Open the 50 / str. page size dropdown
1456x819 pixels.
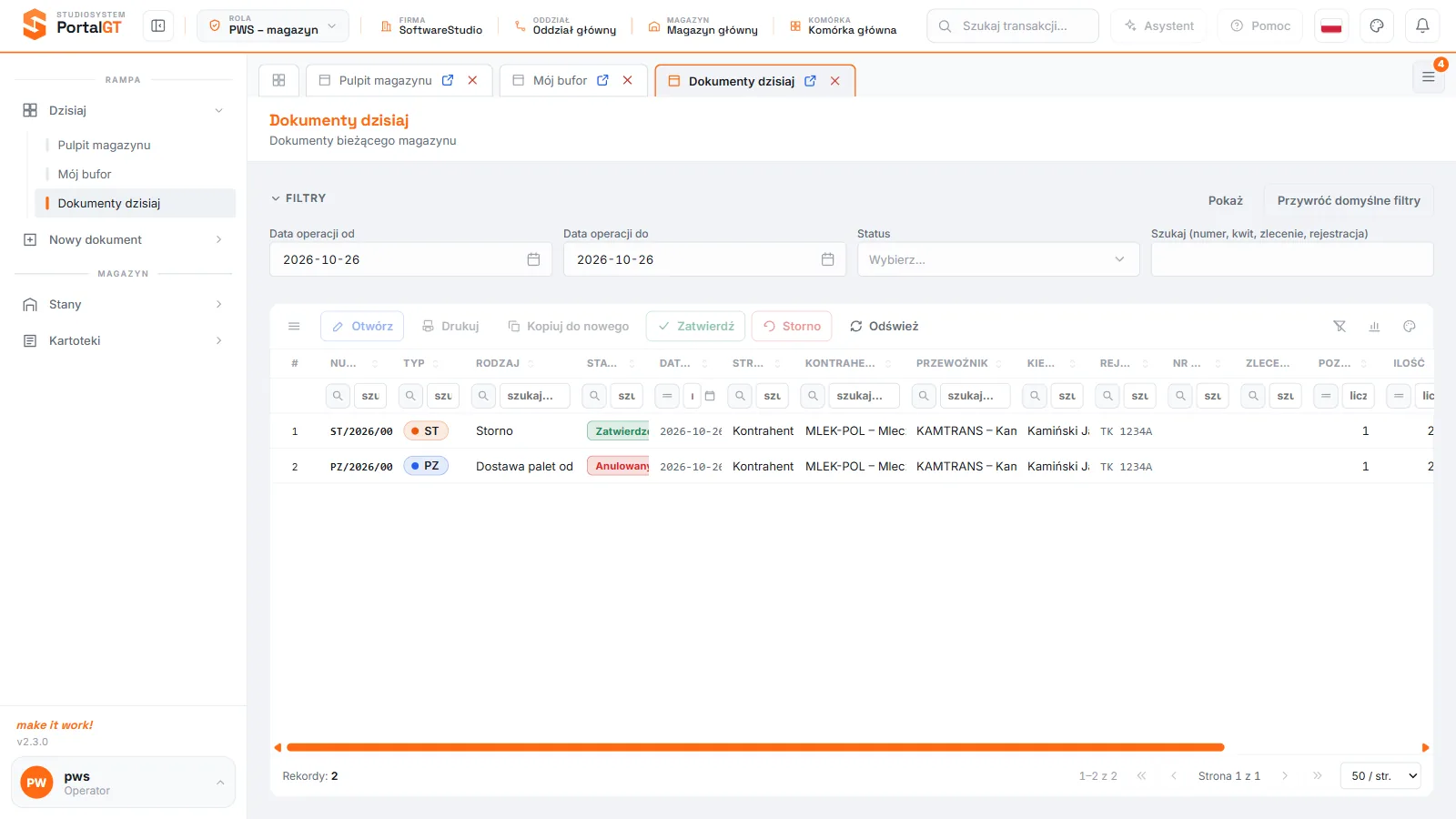point(1380,775)
